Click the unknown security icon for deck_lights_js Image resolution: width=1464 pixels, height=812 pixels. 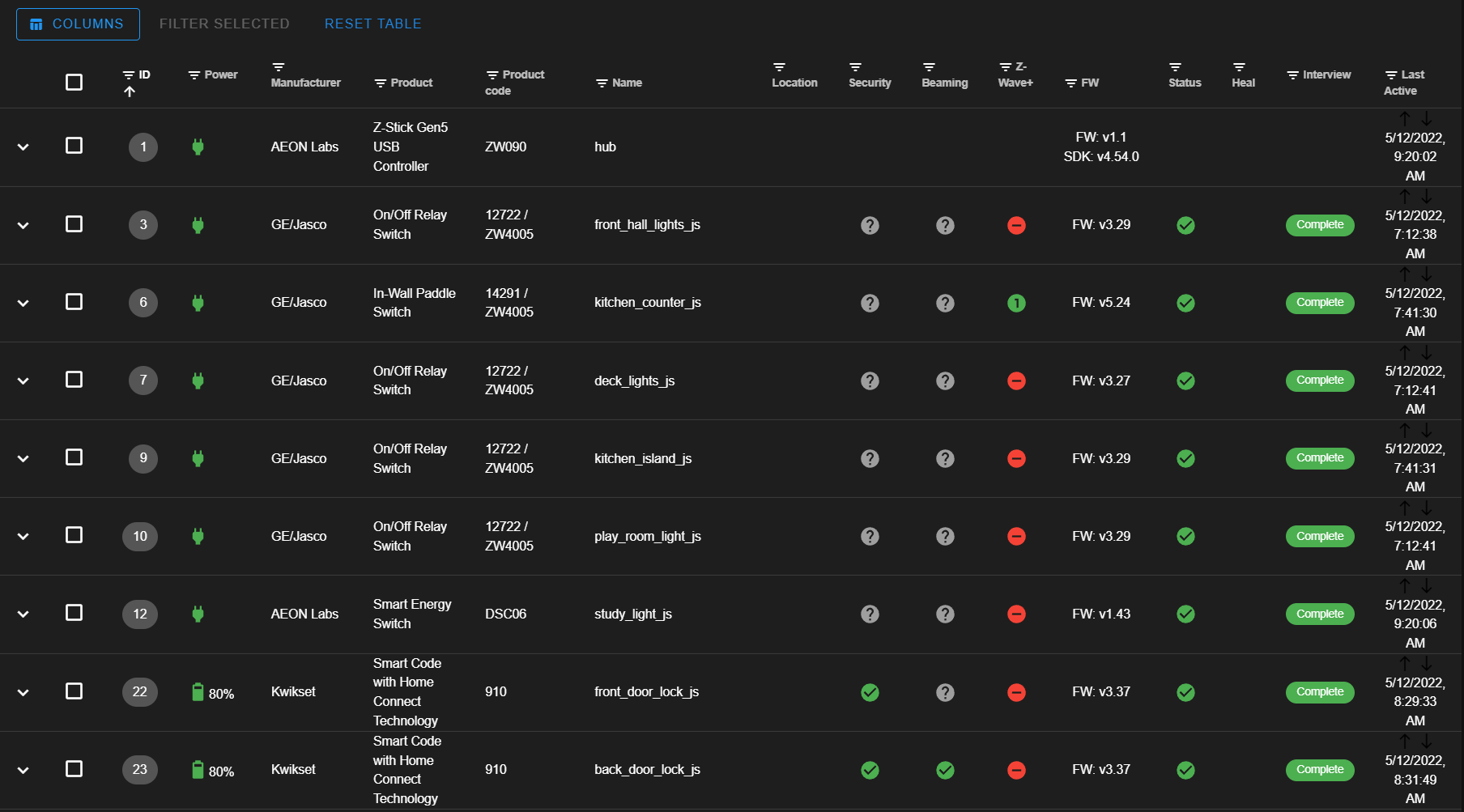point(870,380)
